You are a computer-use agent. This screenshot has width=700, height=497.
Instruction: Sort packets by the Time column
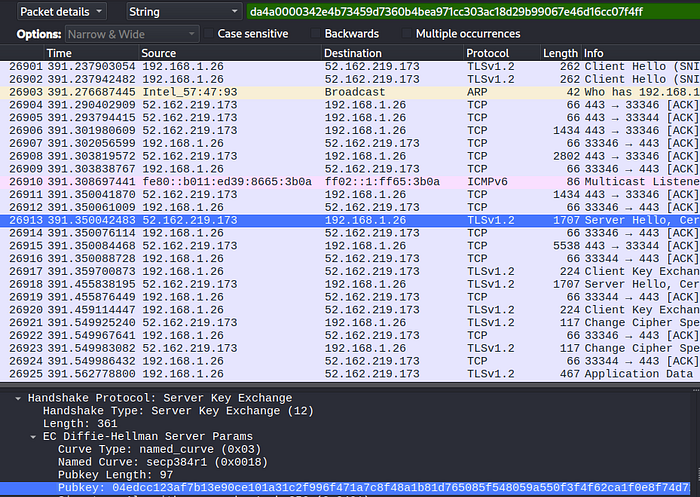[x=59, y=53]
